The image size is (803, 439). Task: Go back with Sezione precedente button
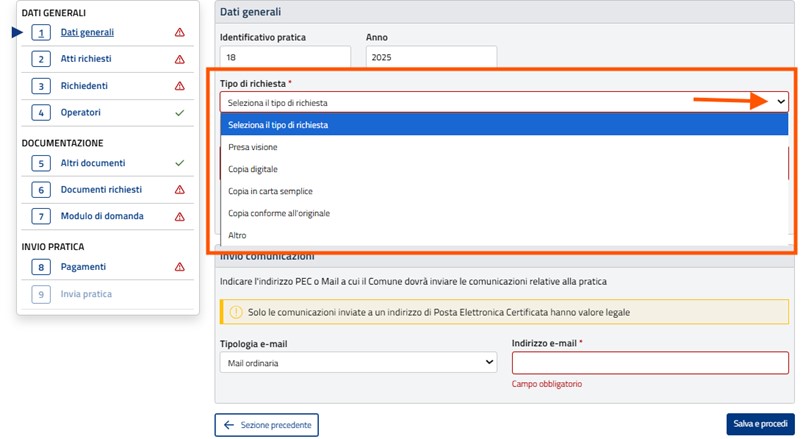click(266, 425)
